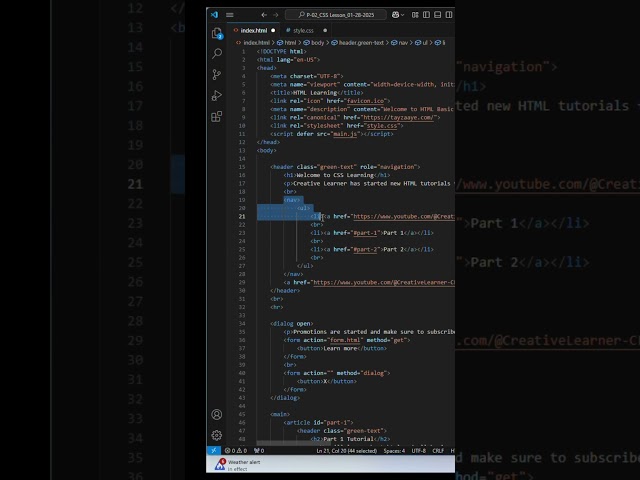Viewport: 640px width, 480px height.
Task: Open the Extensions view
Action: coord(217,117)
